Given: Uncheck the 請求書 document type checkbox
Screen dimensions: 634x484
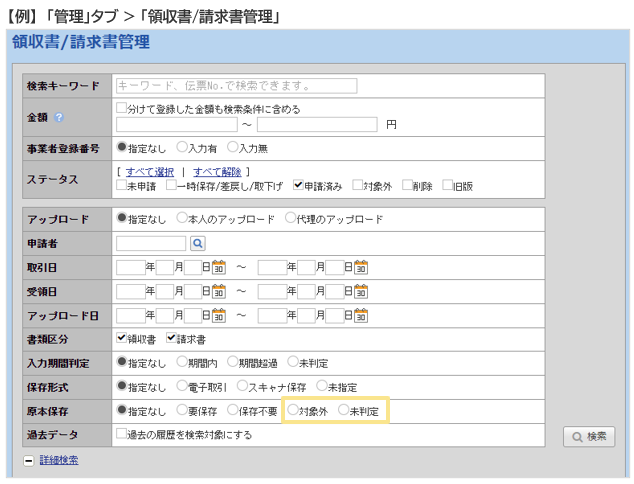Looking at the screenshot, I should point(172,339).
